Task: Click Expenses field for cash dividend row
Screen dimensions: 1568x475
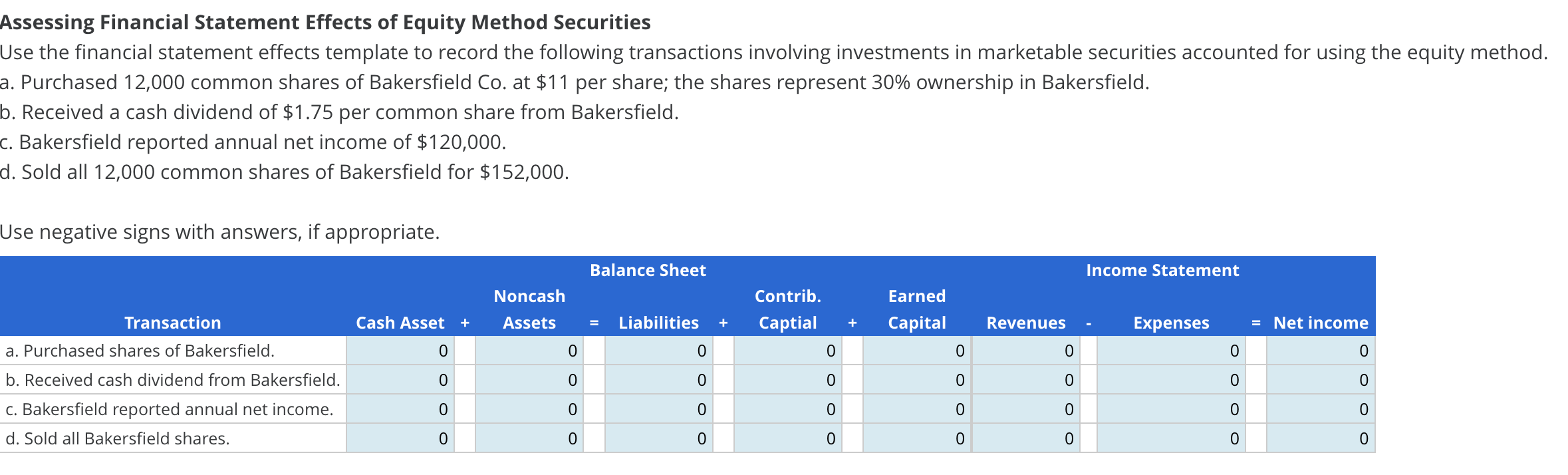Action: click(1171, 380)
